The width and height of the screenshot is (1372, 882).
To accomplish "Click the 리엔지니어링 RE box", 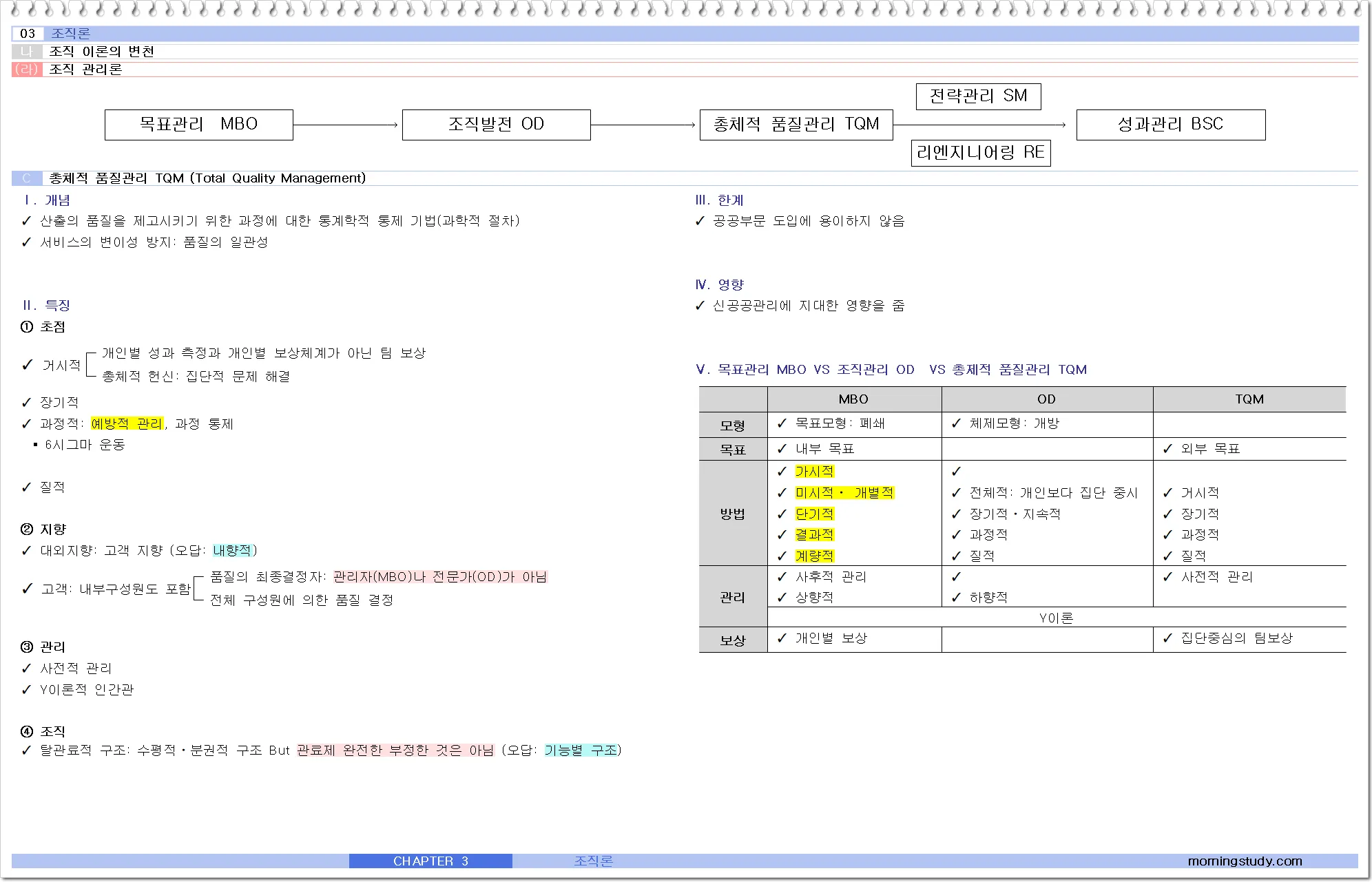I will [x=981, y=153].
